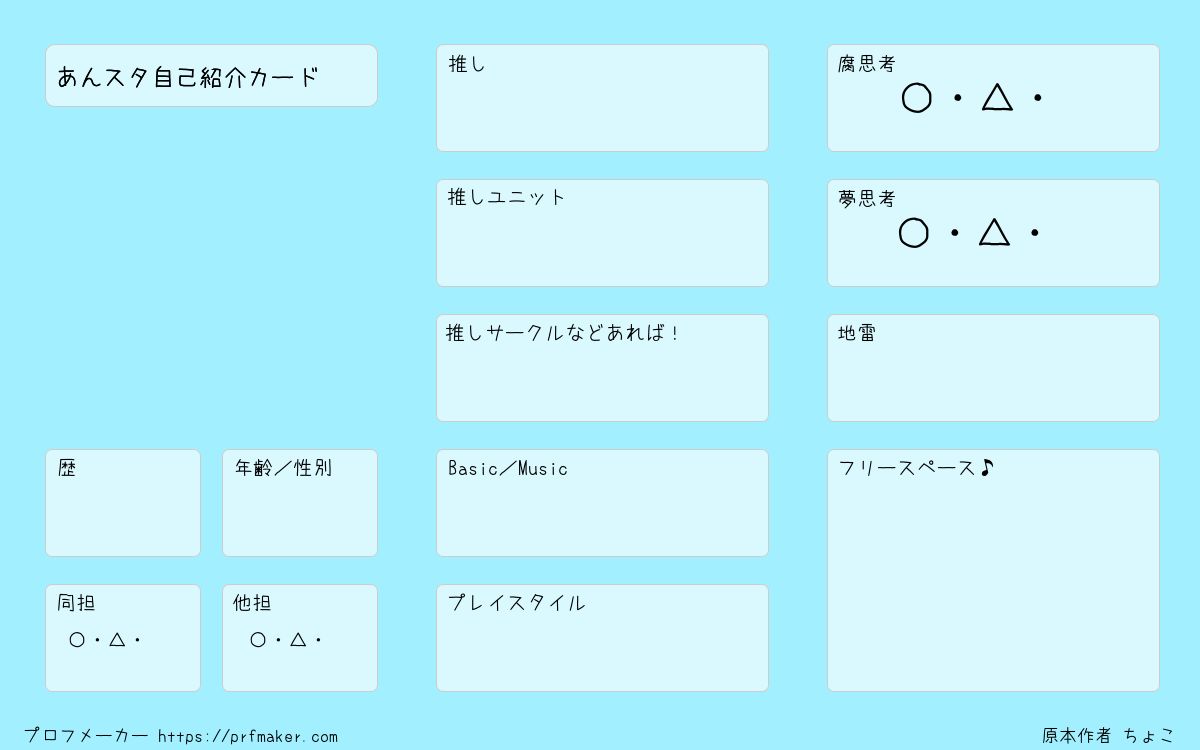Click inside the Basic/Music field

(602, 503)
